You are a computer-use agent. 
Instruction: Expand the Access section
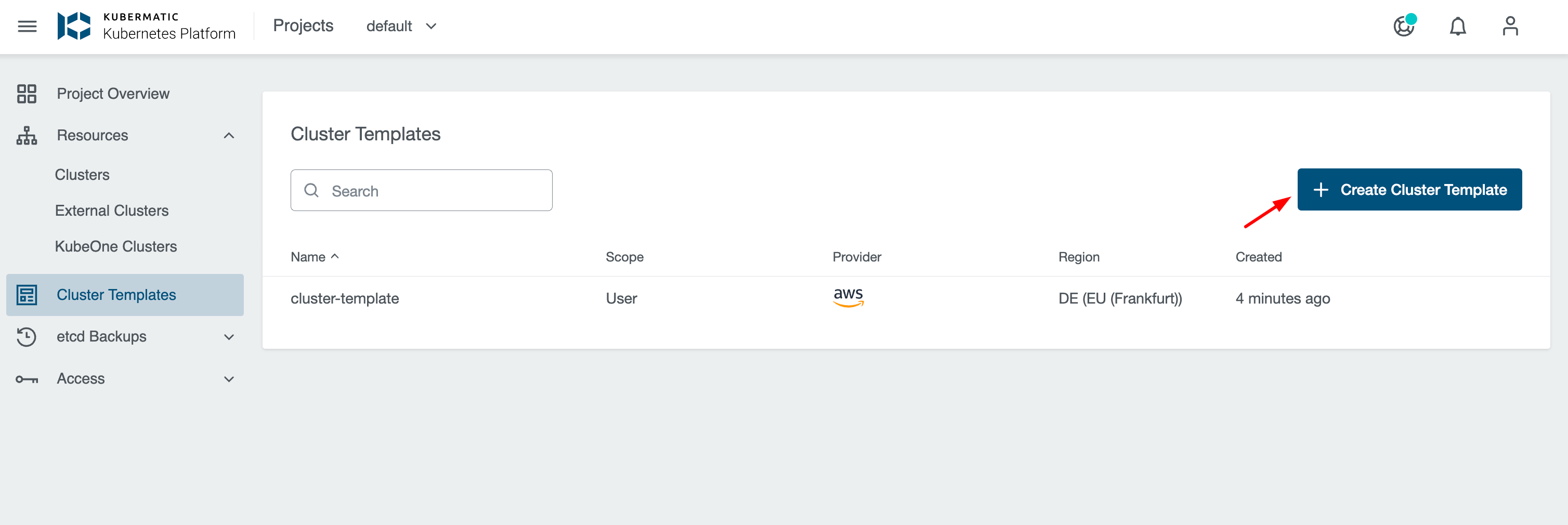pyautogui.click(x=229, y=378)
